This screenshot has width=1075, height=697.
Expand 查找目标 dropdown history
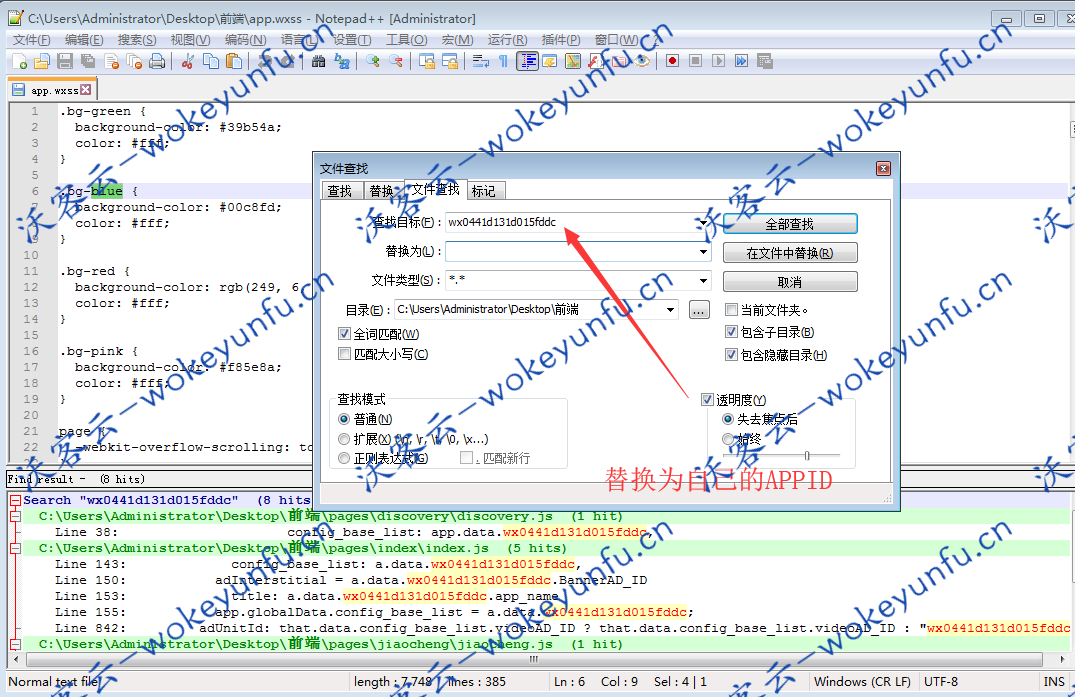(x=703, y=222)
